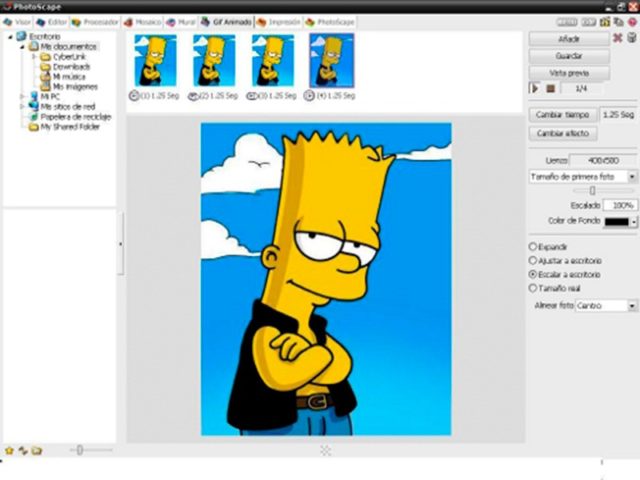
Task: Click the Escalado 100% field
Action: [620, 205]
